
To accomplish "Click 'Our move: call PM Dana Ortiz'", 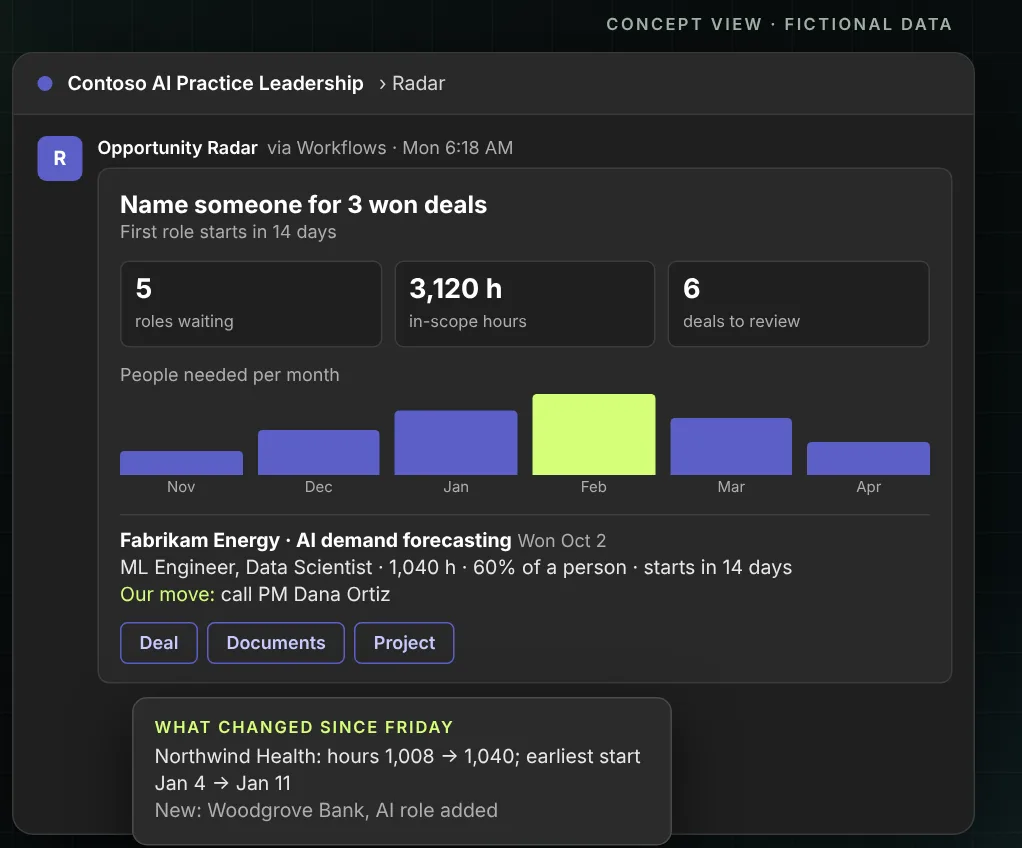I will (256, 594).
